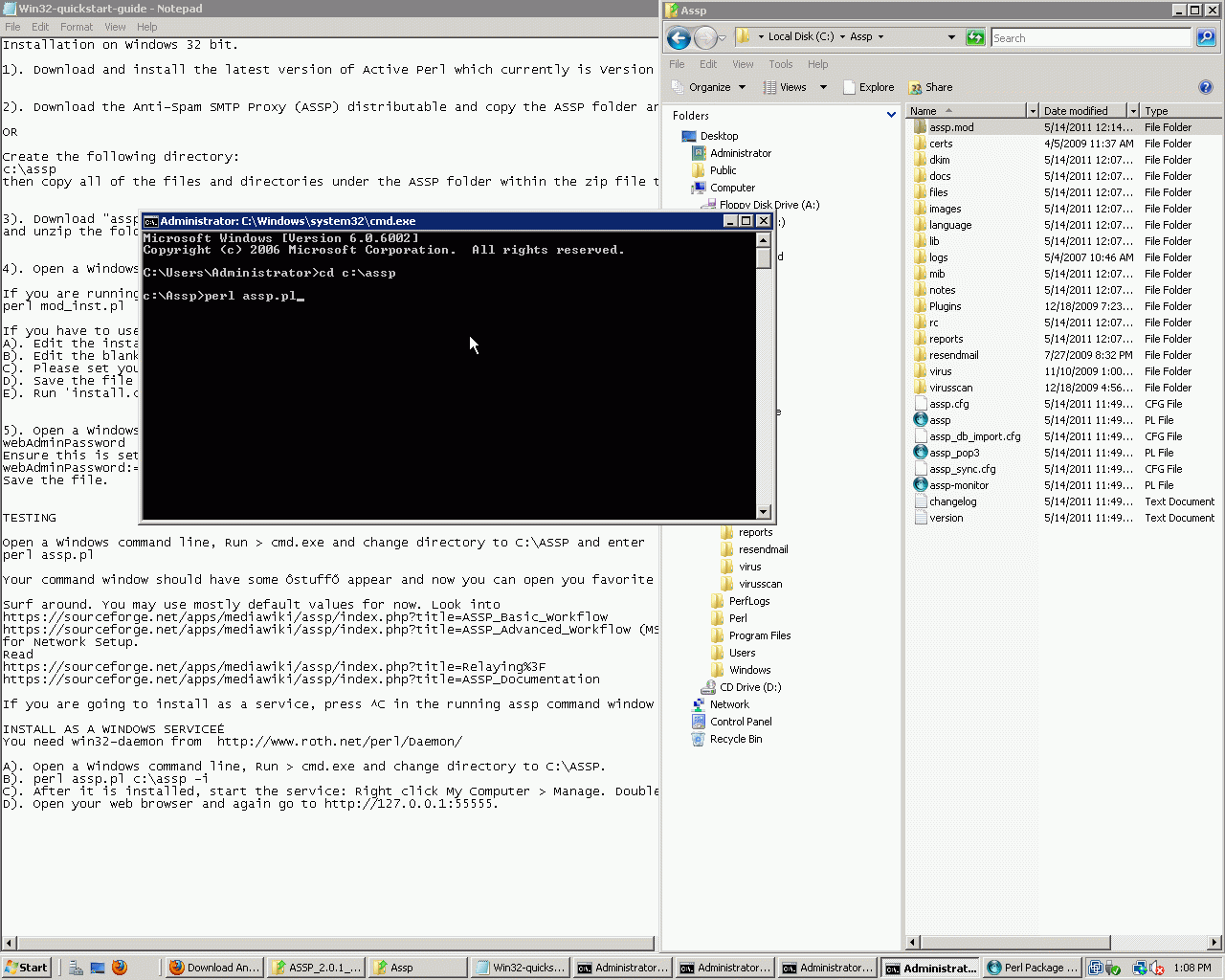Viewport: 1225px width, 980px height.
Task: Click the Explorer Search input field
Action: tap(1091, 38)
